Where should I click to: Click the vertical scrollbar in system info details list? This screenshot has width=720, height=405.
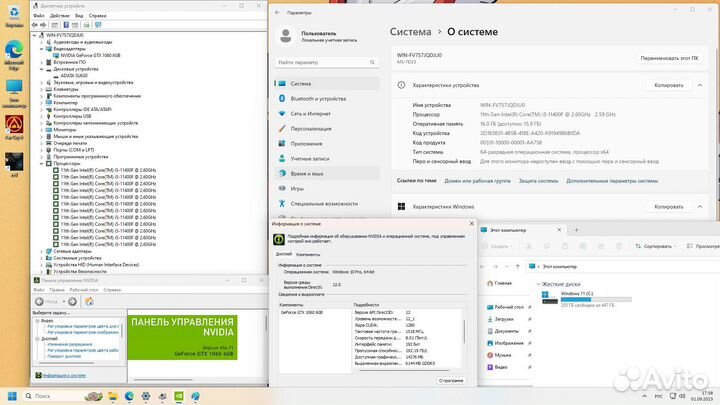[464, 332]
